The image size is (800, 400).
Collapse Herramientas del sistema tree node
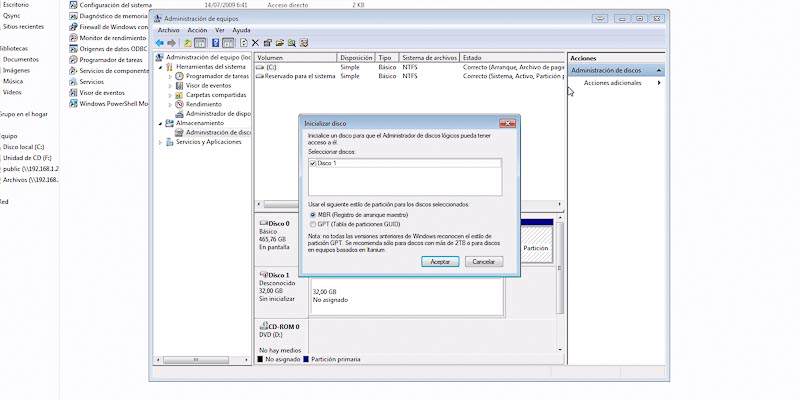click(x=160, y=67)
